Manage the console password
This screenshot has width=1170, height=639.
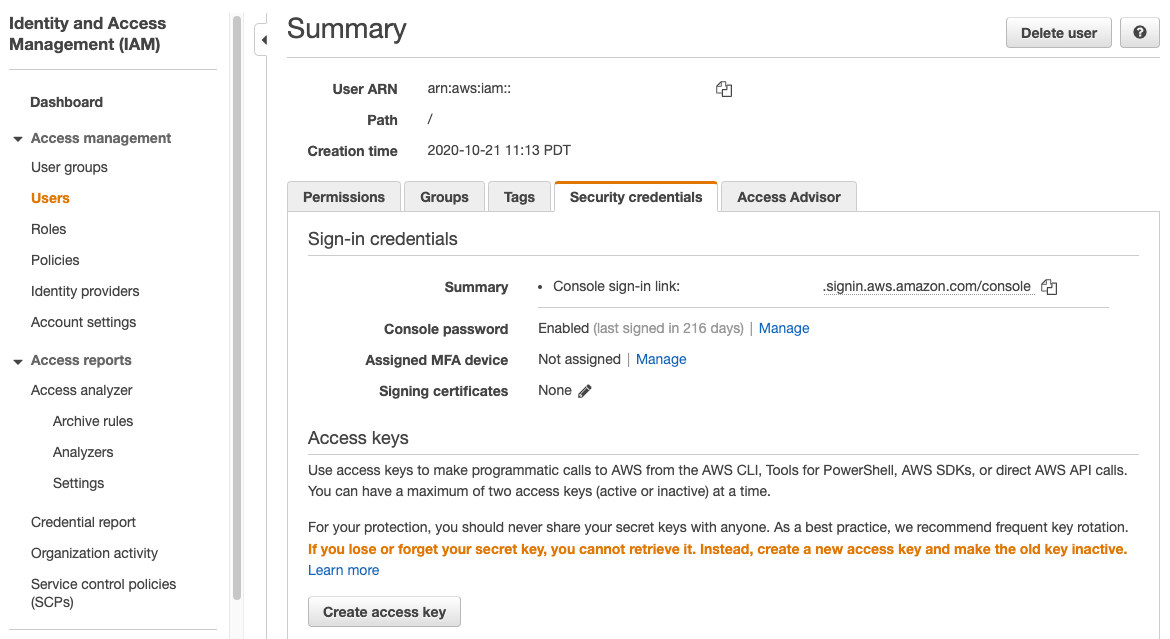(783, 328)
